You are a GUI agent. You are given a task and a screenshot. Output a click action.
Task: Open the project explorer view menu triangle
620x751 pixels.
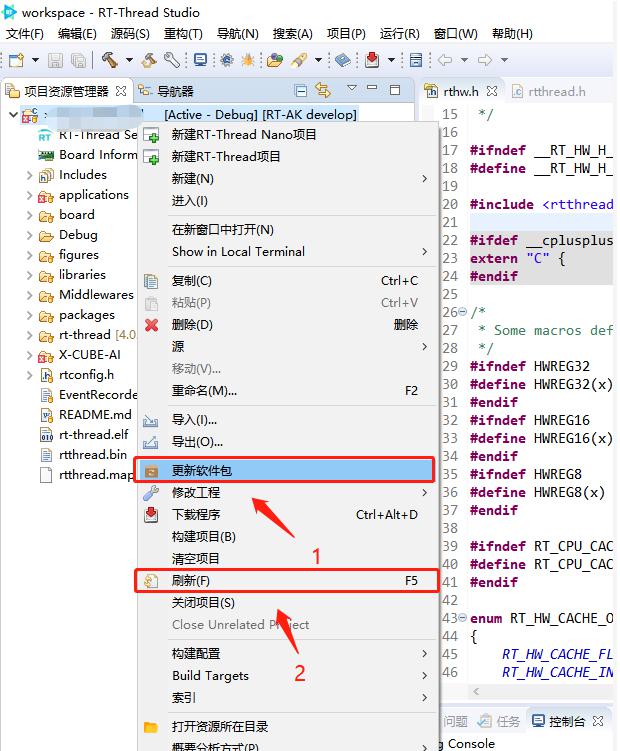(x=352, y=88)
